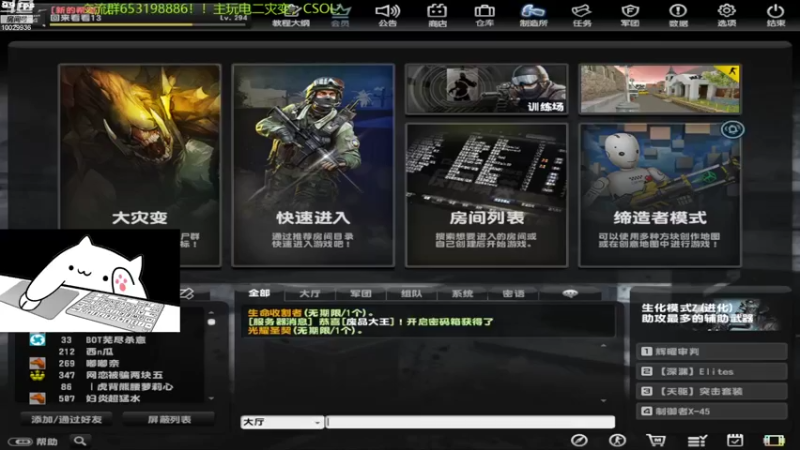Open the 军团 clan shield icon

[x=630, y=15]
